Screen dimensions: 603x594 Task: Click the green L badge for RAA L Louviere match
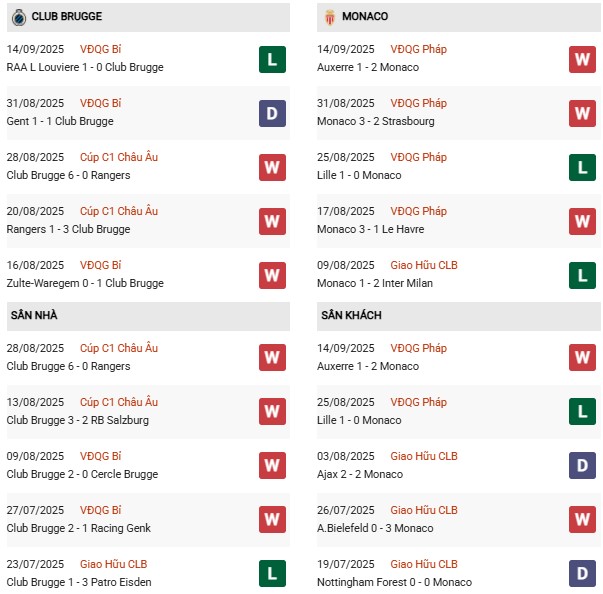click(x=272, y=59)
